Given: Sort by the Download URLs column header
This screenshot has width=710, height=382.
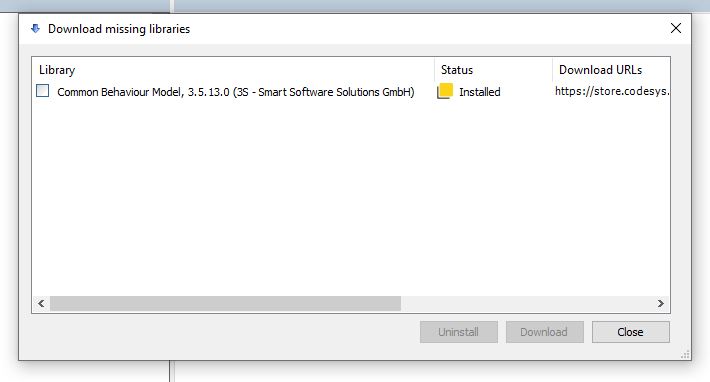Looking at the screenshot, I should click(x=611, y=70).
